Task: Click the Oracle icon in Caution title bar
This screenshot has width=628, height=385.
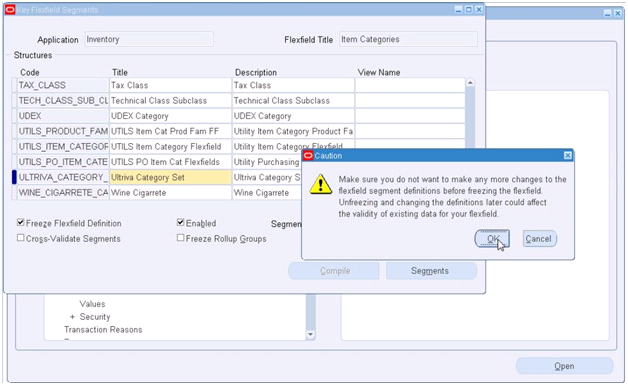Action: pyautogui.click(x=308, y=155)
